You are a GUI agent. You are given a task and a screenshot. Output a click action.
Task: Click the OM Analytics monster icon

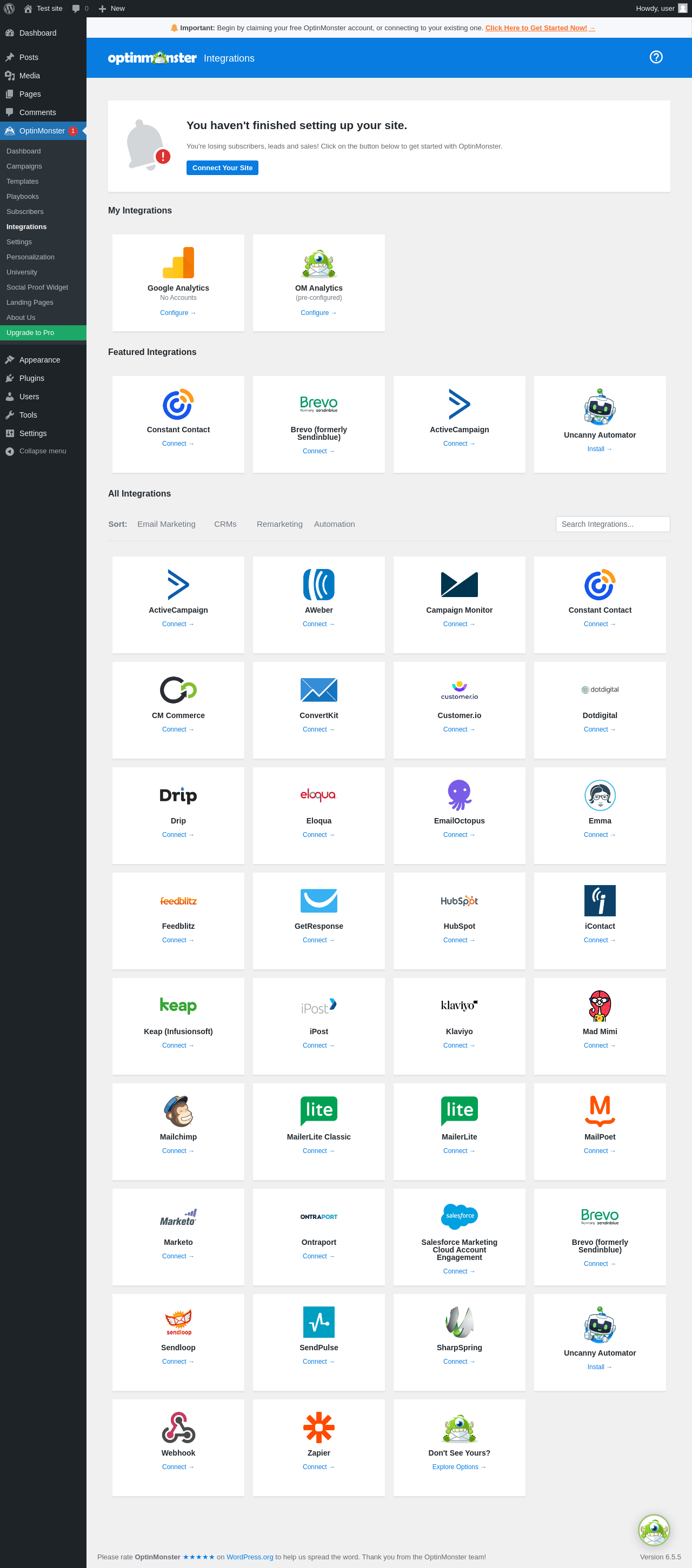coord(318,263)
